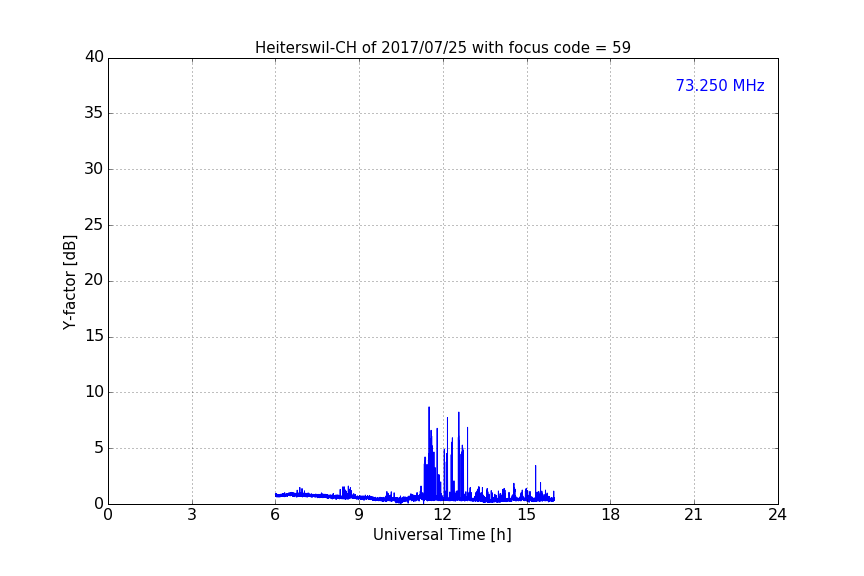Screen dimensions: 864x576
Task: Click the y-axis tick label '35'
Action: coord(94,113)
